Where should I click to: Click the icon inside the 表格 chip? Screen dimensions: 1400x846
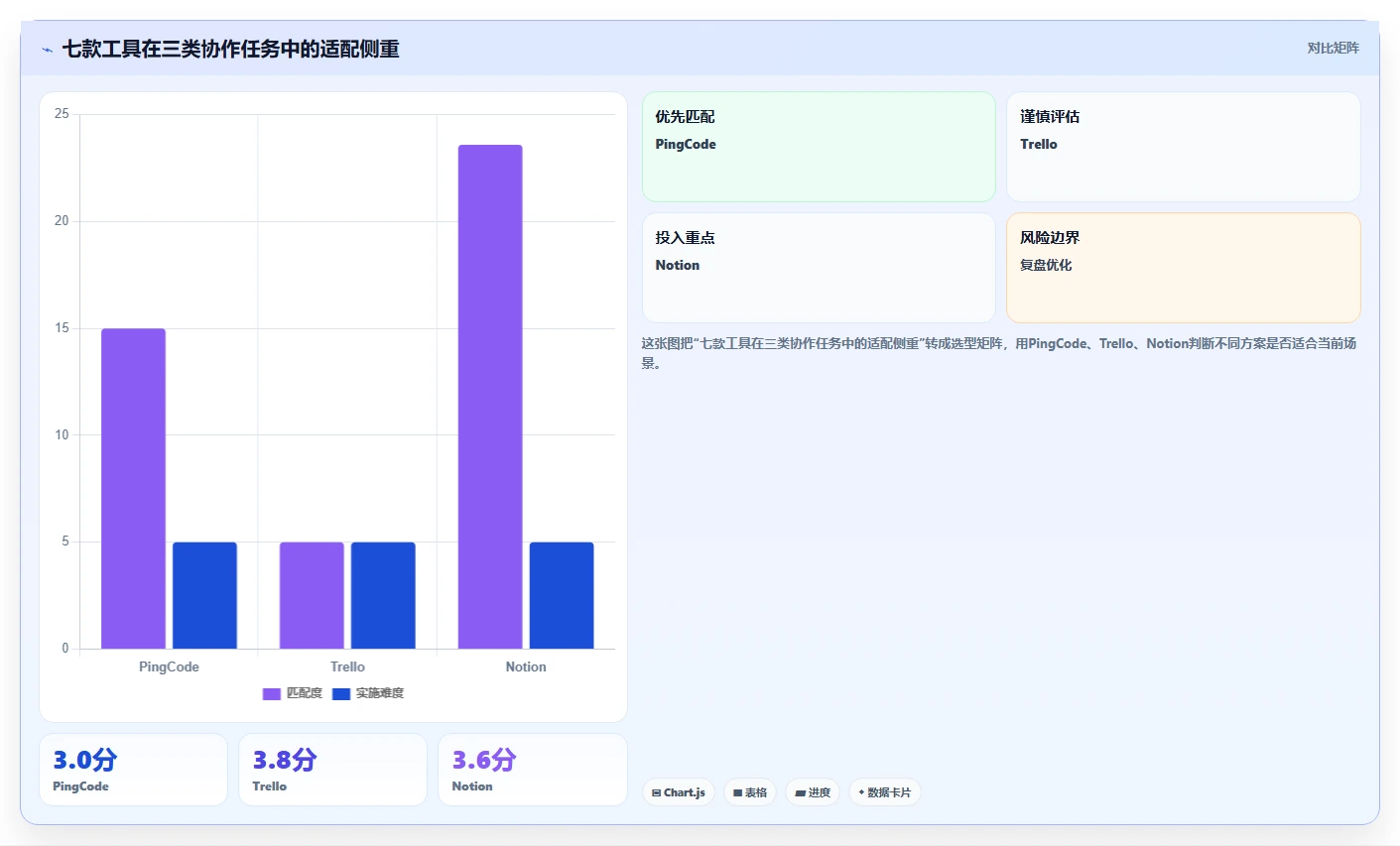(x=737, y=793)
